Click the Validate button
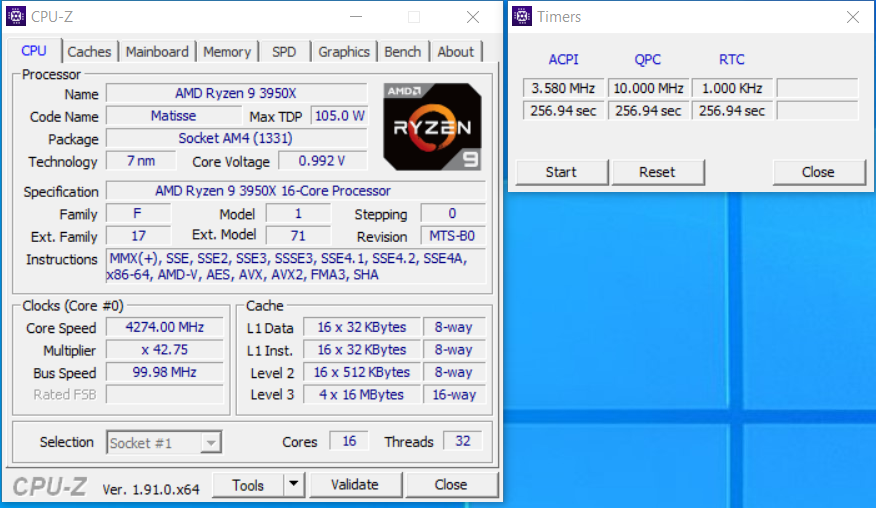The height and width of the screenshot is (508, 876). click(355, 485)
